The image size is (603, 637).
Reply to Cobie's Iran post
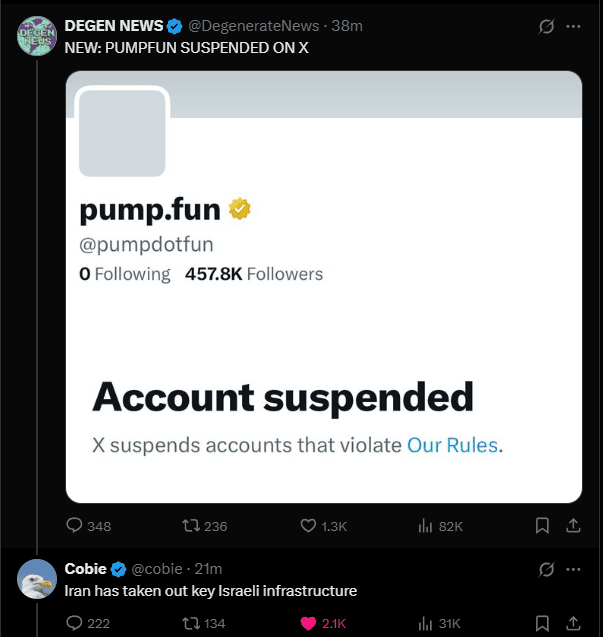(x=74, y=623)
